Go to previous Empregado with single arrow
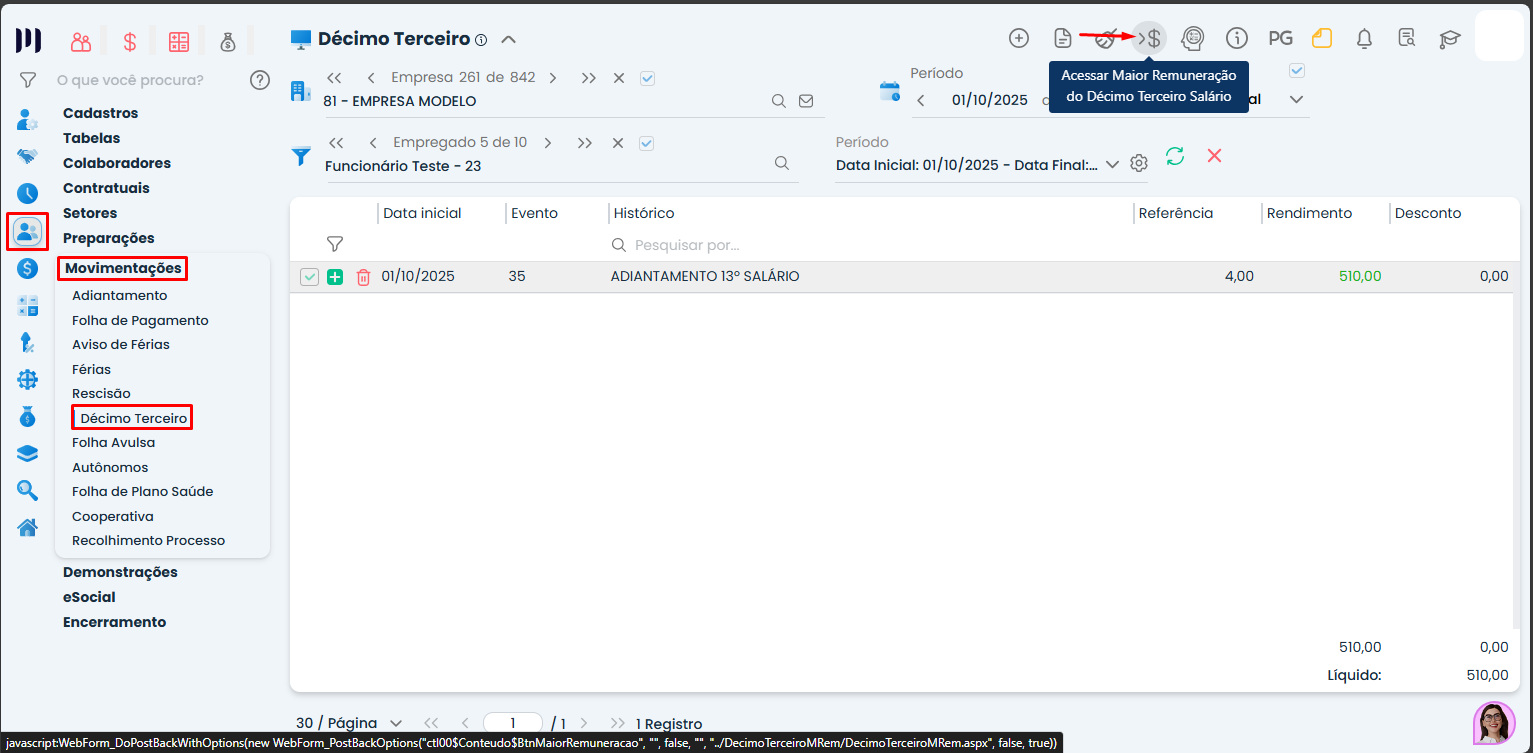Image resolution: width=1533 pixels, height=753 pixels. pyautogui.click(x=372, y=143)
